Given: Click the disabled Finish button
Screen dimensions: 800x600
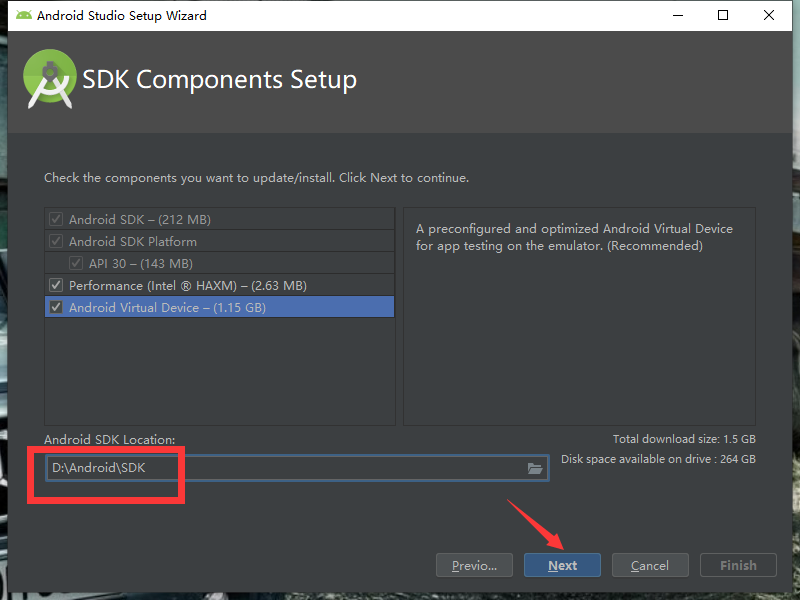Looking at the screenshot, I should click(738, 565).
